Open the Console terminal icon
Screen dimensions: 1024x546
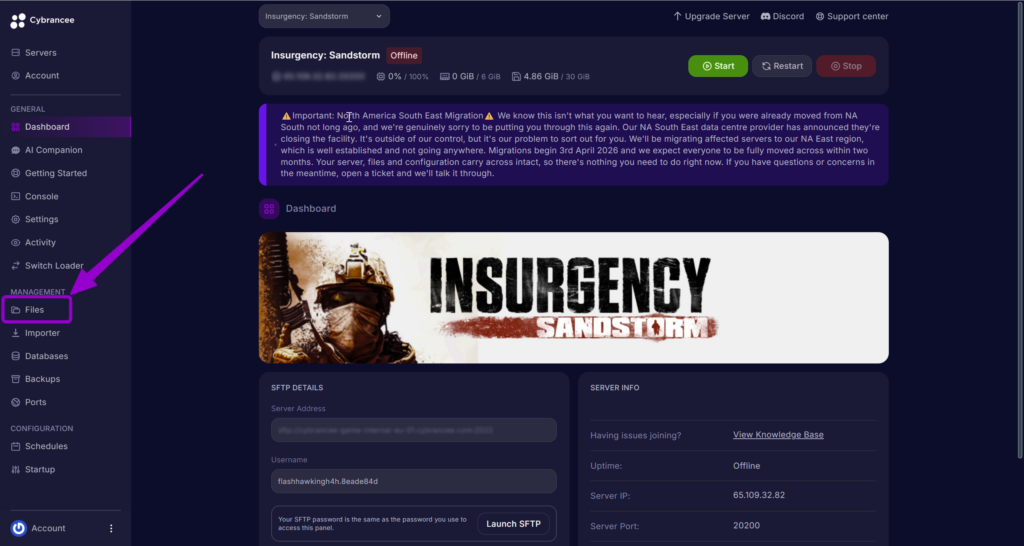click(x=16, y=197)
